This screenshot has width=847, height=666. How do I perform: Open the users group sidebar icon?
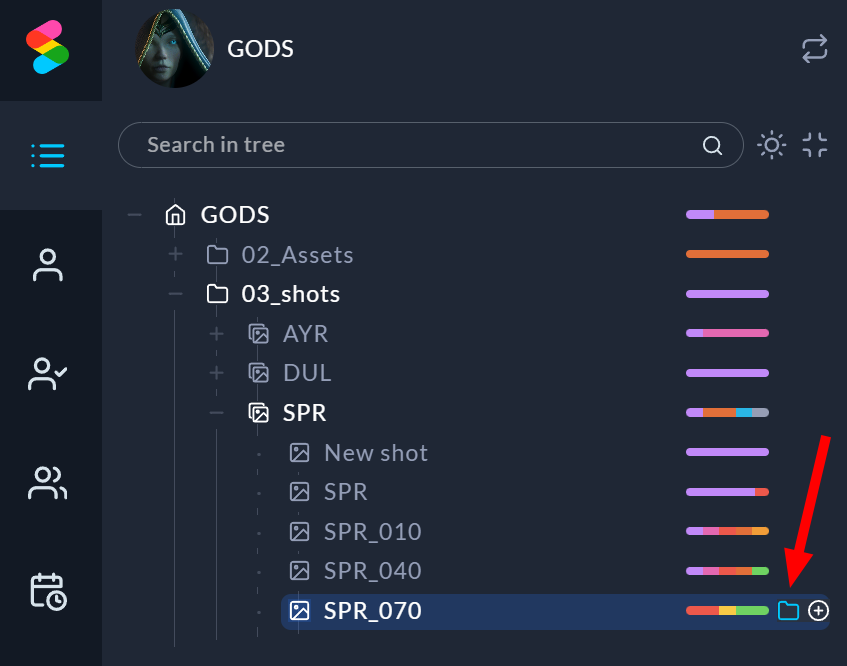pyautogui.click(x=48, y=483)
